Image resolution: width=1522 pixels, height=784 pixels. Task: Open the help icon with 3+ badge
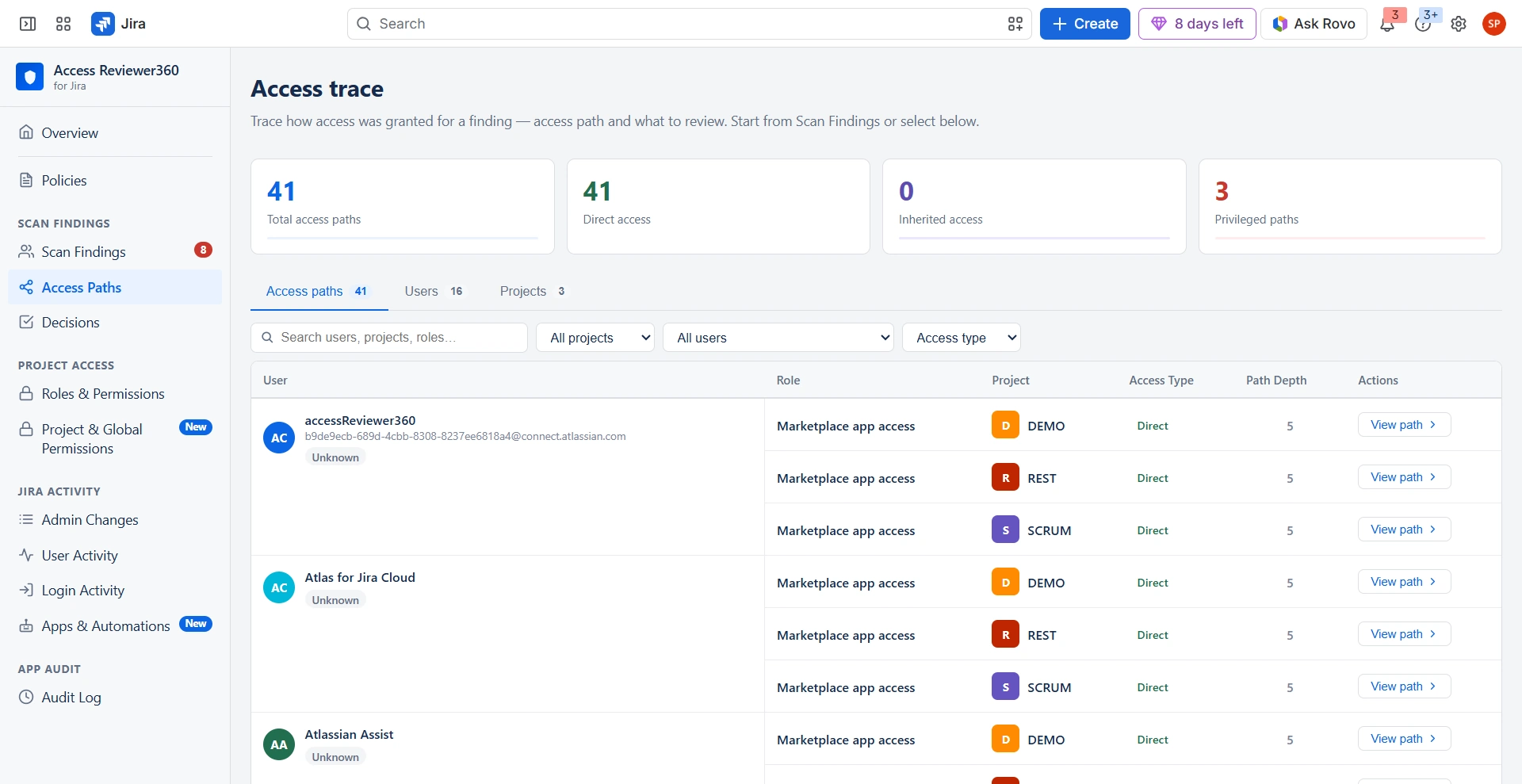pos(1423,24)
